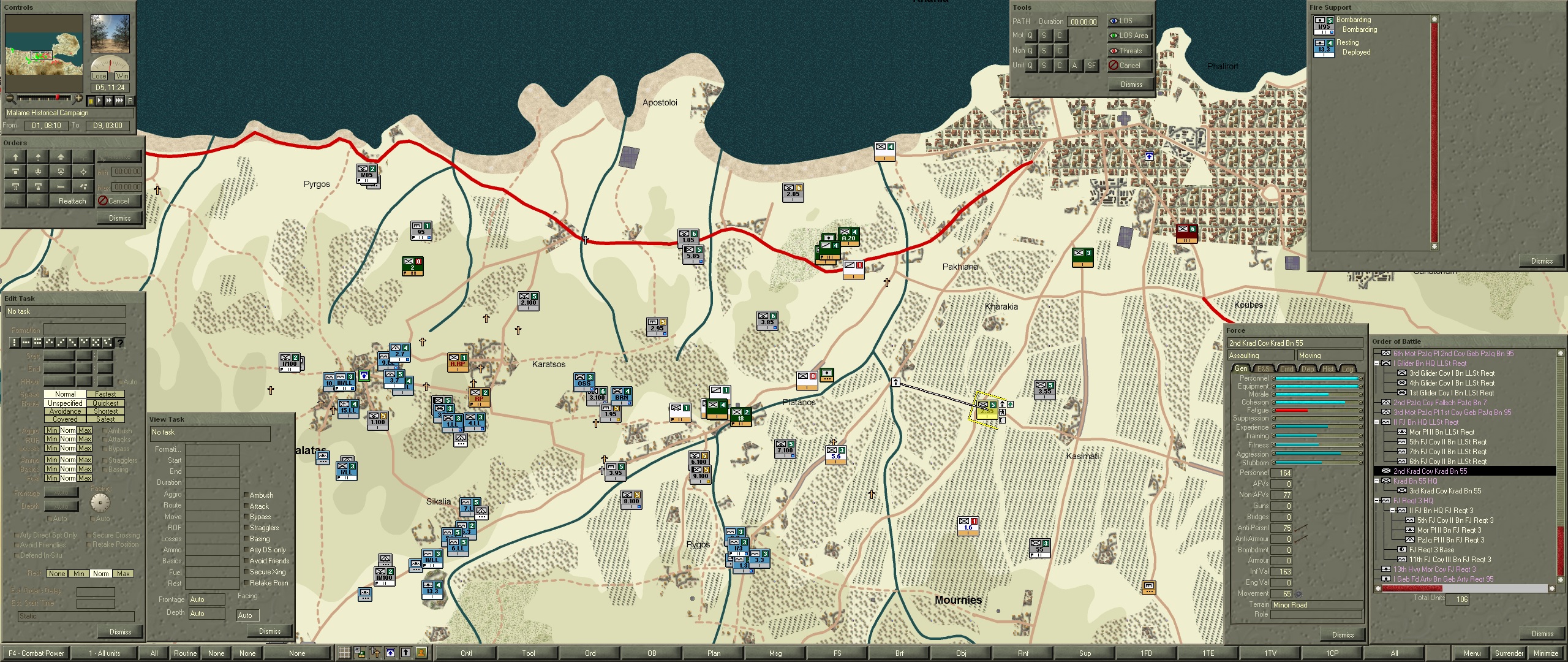
Task: Start normal speed play in Controls panel
Action: pos(100,101)
